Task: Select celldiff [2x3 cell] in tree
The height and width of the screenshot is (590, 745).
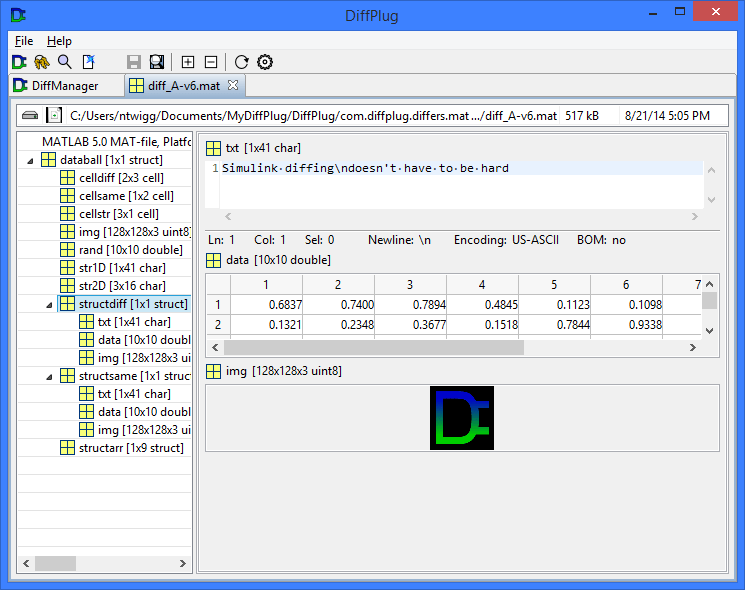Action: tap(121, 178)
